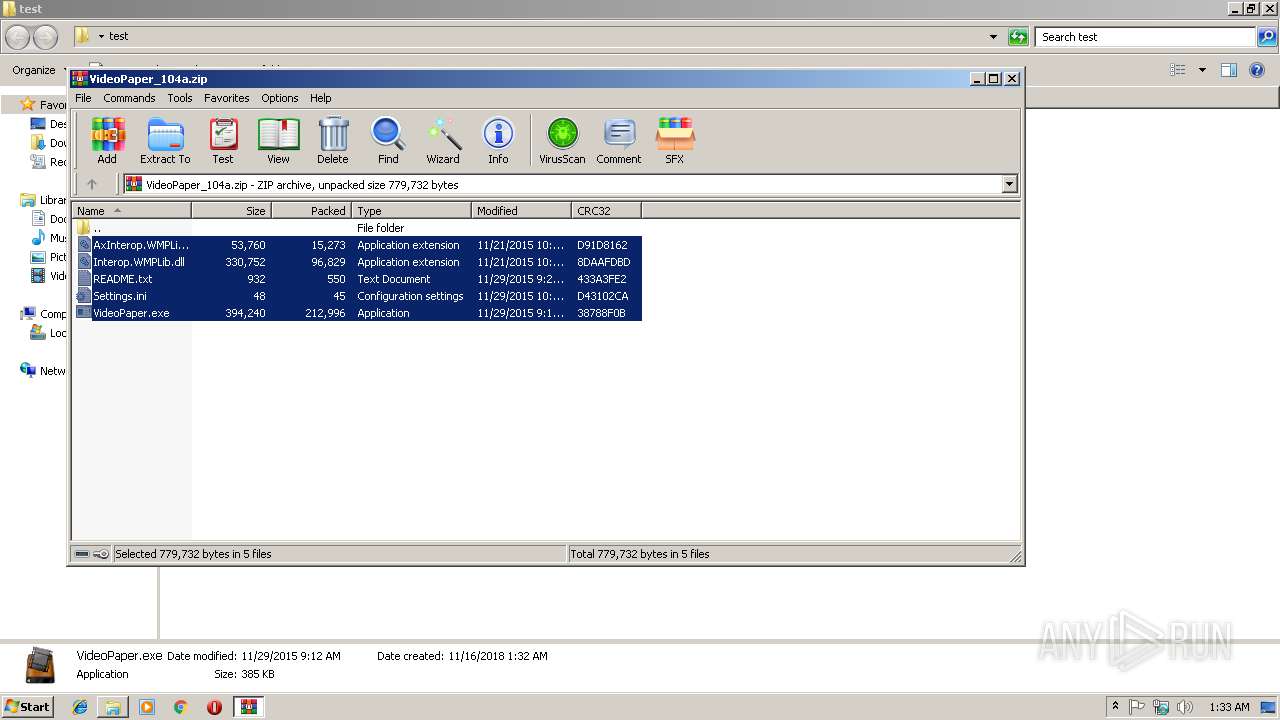The height and width of the screenshot is (720, 1280).
Task: Sort by Name column header
Action: pos(131,211)
